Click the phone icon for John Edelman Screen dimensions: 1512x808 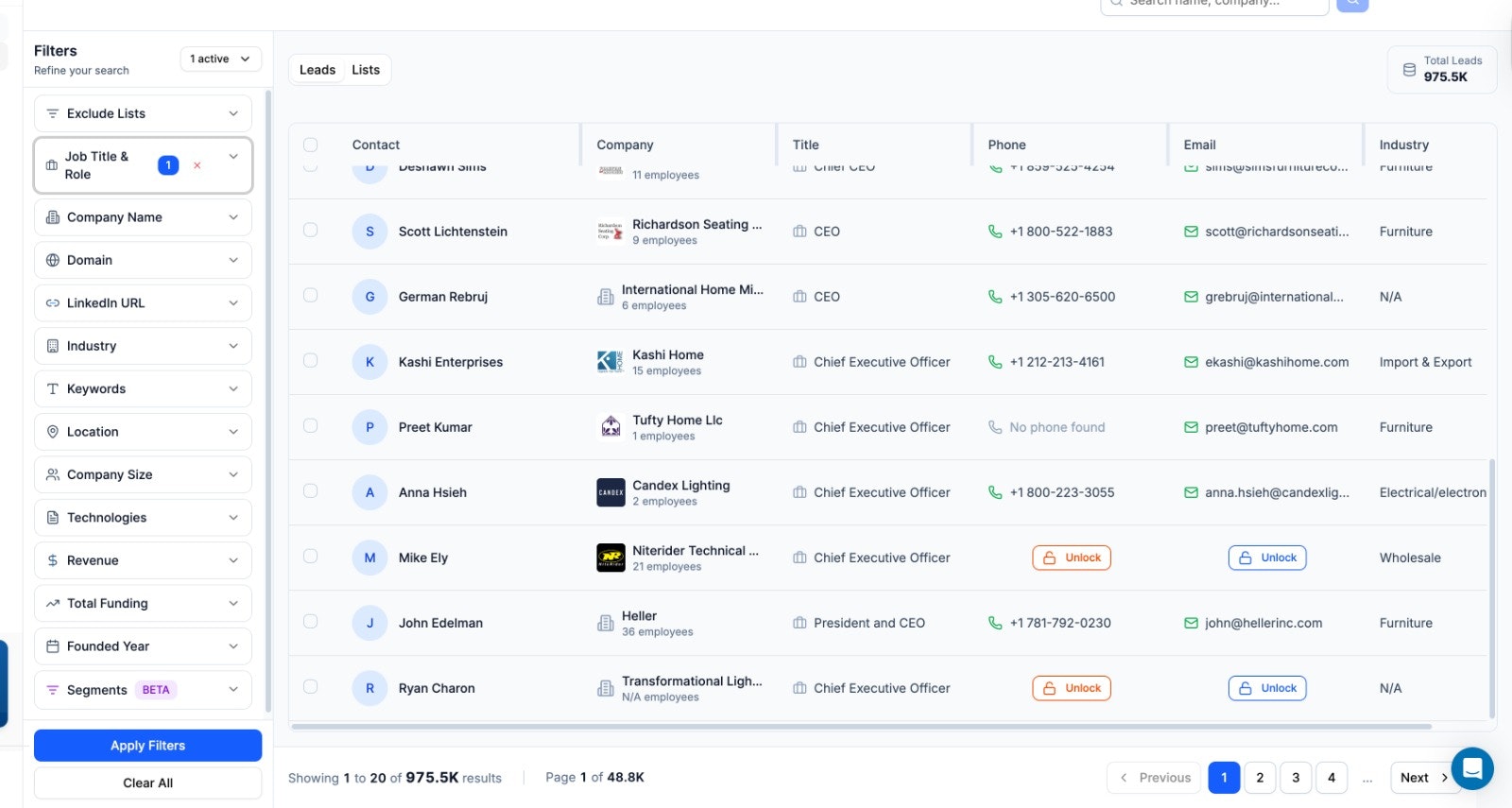995,623
